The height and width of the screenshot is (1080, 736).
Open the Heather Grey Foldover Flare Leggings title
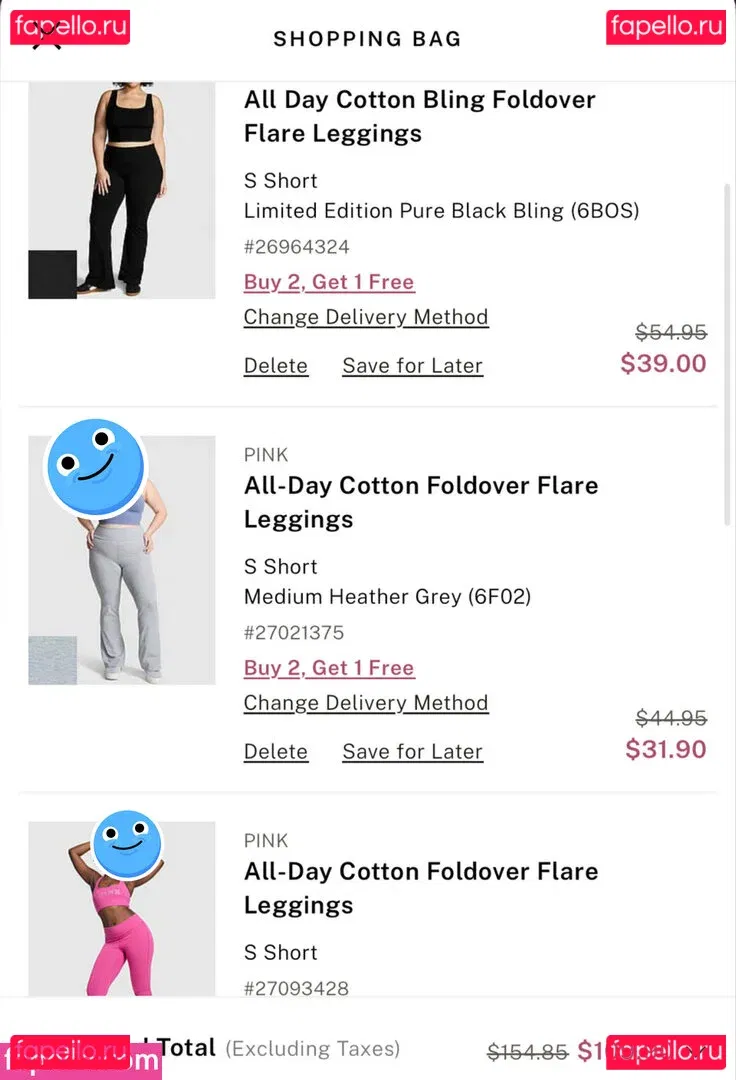pyautogui.click(x=421, y=502)
